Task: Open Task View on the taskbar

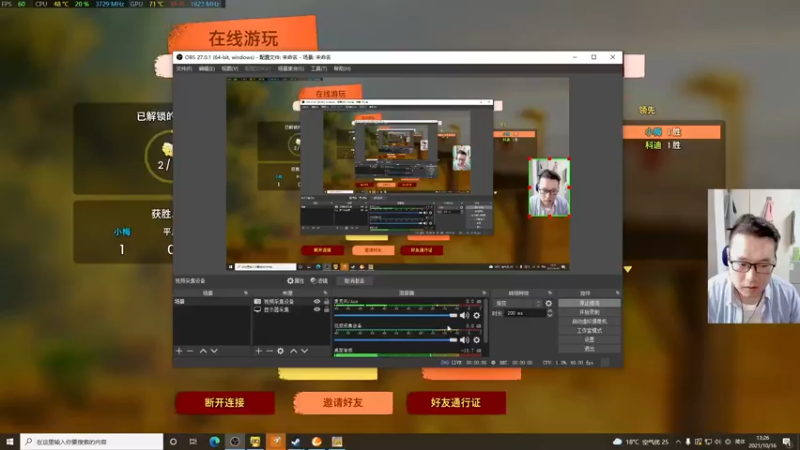Action: (193, 442)
